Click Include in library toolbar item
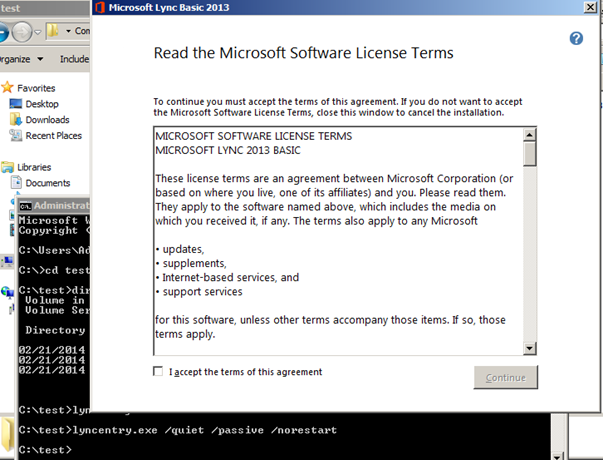This screenshot has width=603, height=460. 75,59
